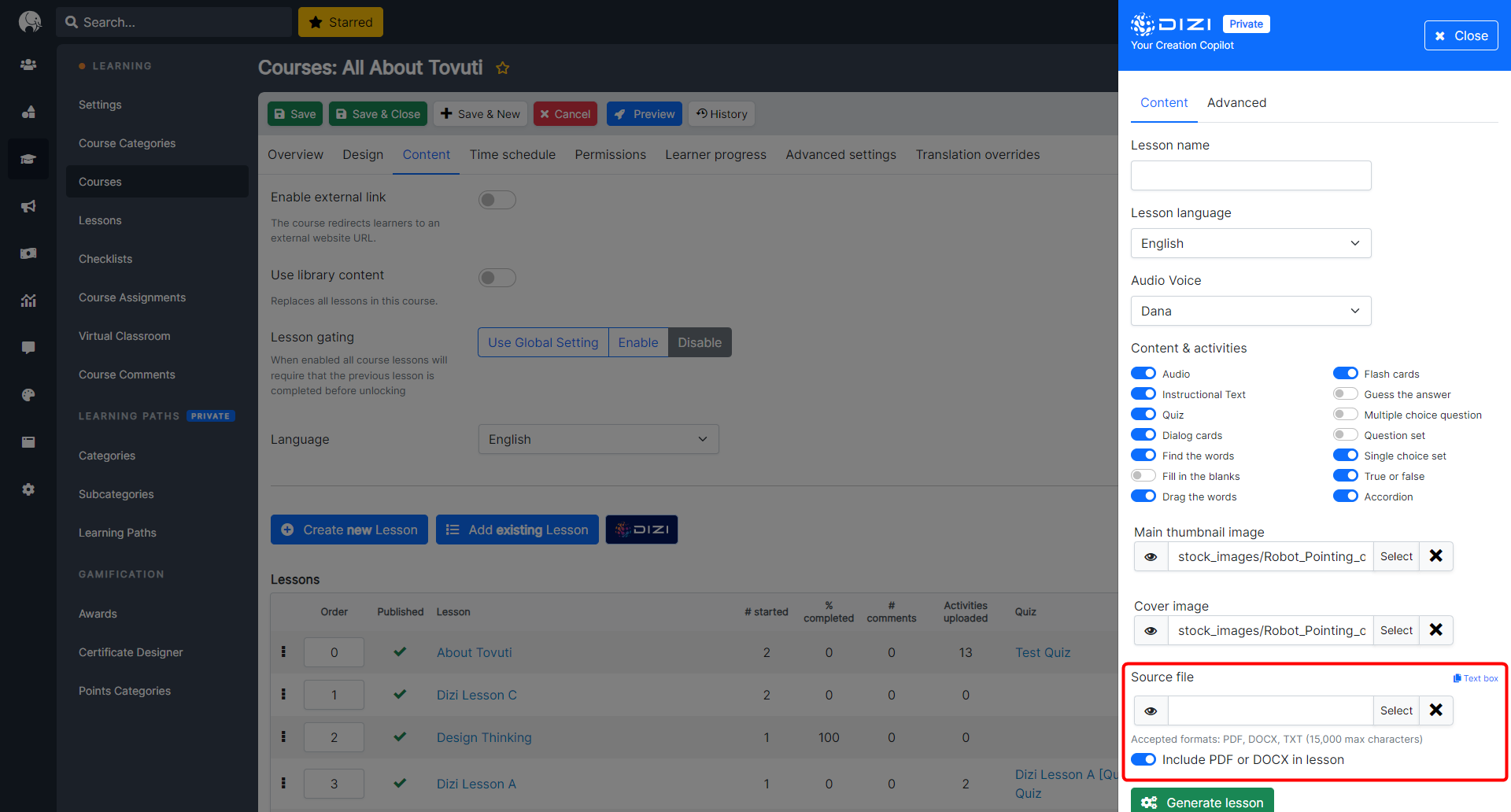Open Course Categories in the sidebar menu

[x=127, y=143]
